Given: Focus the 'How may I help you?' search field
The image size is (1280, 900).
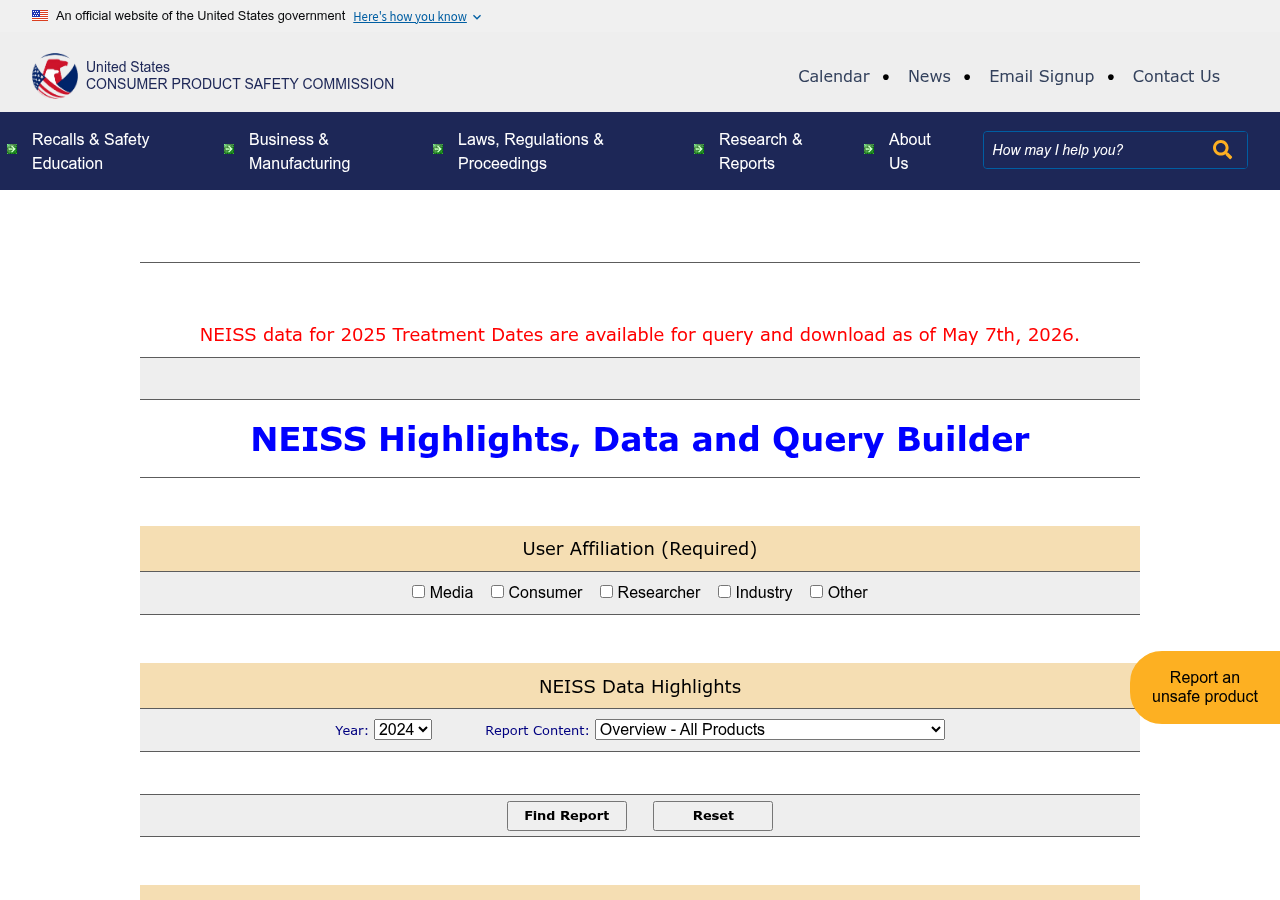Looking at the screenshot, I should coord(1095,150).
